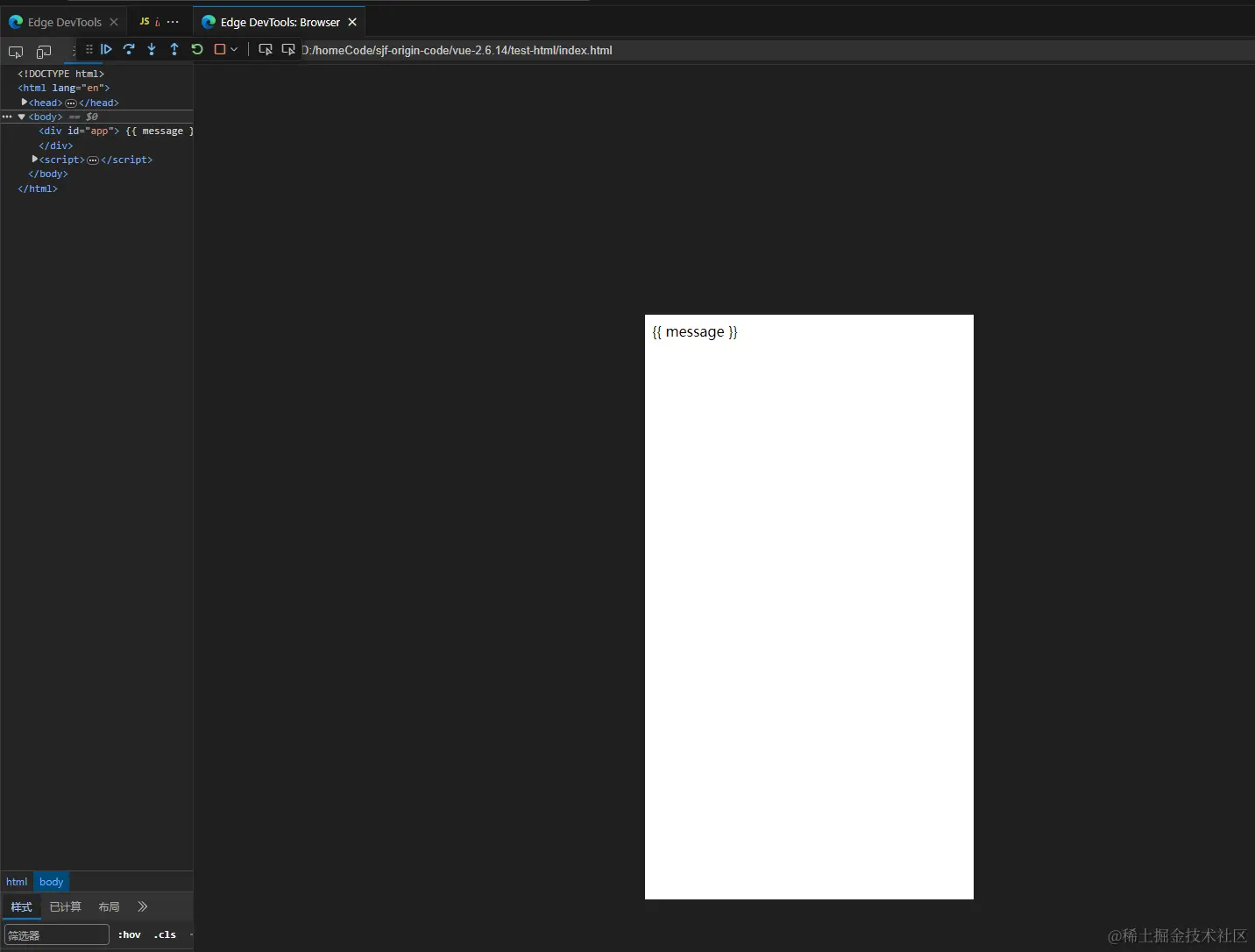The image size is (1255, 952).
Task: Open more actions ellipsis near JS tab
Action: coord(173,22)
